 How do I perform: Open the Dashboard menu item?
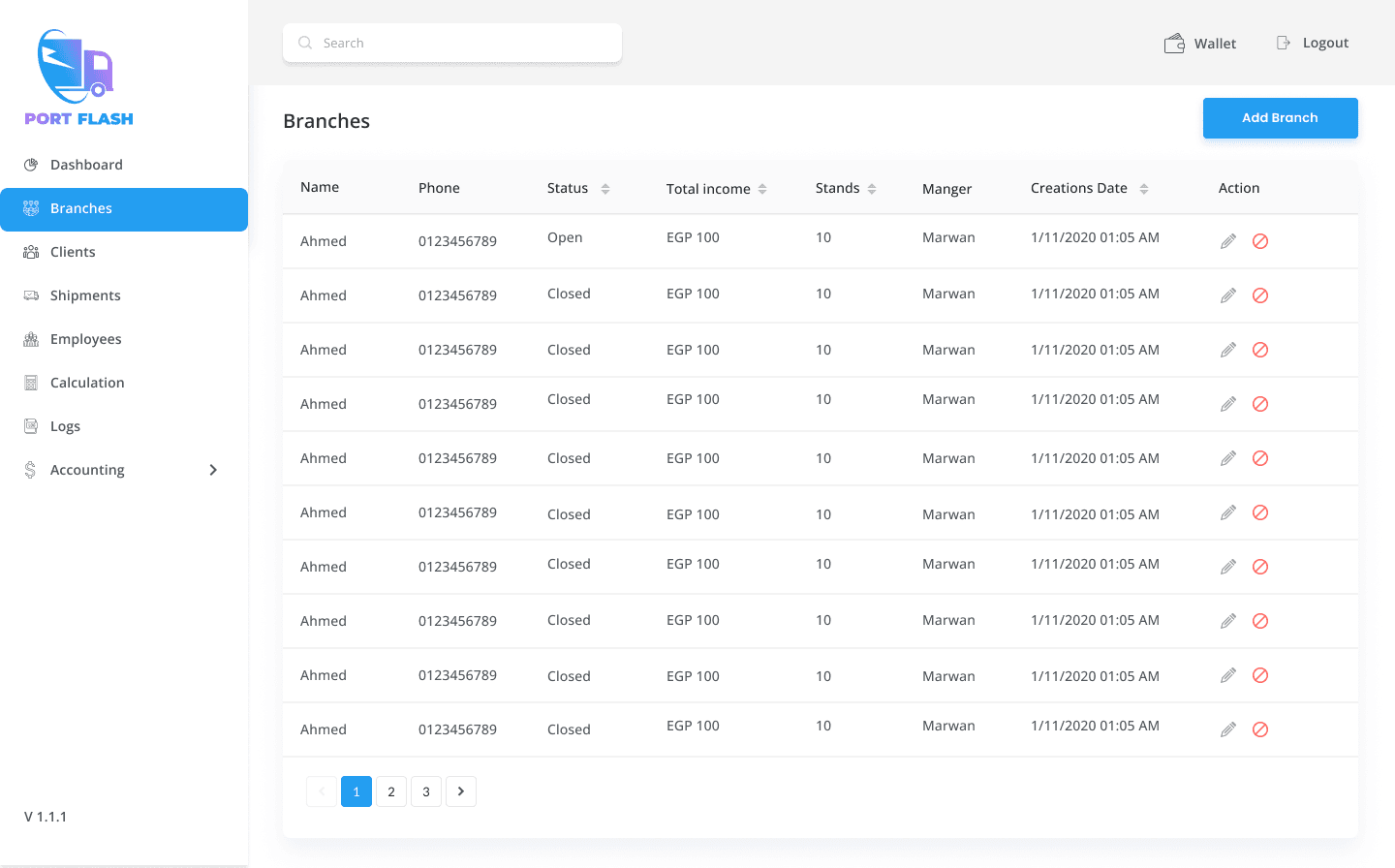tap(86, 165)
